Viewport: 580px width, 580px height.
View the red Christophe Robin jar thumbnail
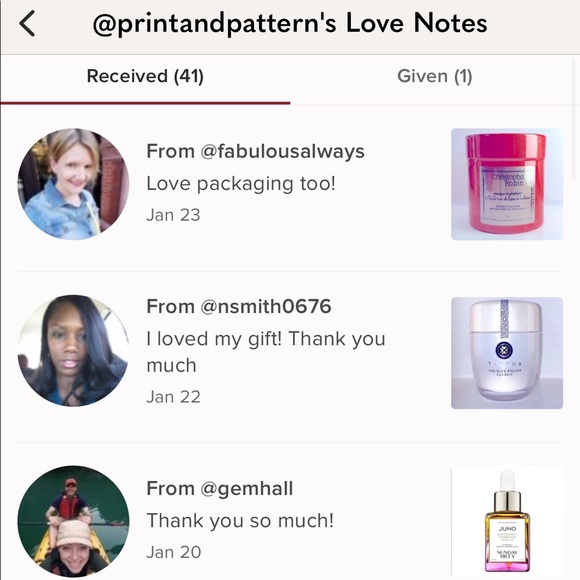(507, 184)
